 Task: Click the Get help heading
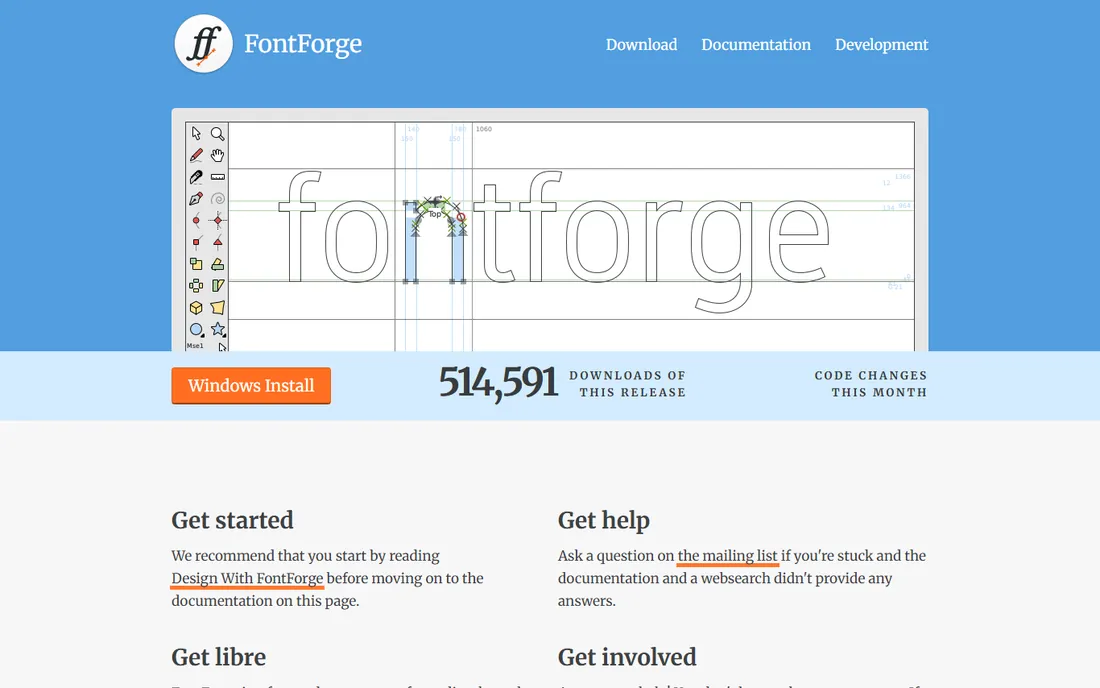pyautogui.click(x=604, y=520)
